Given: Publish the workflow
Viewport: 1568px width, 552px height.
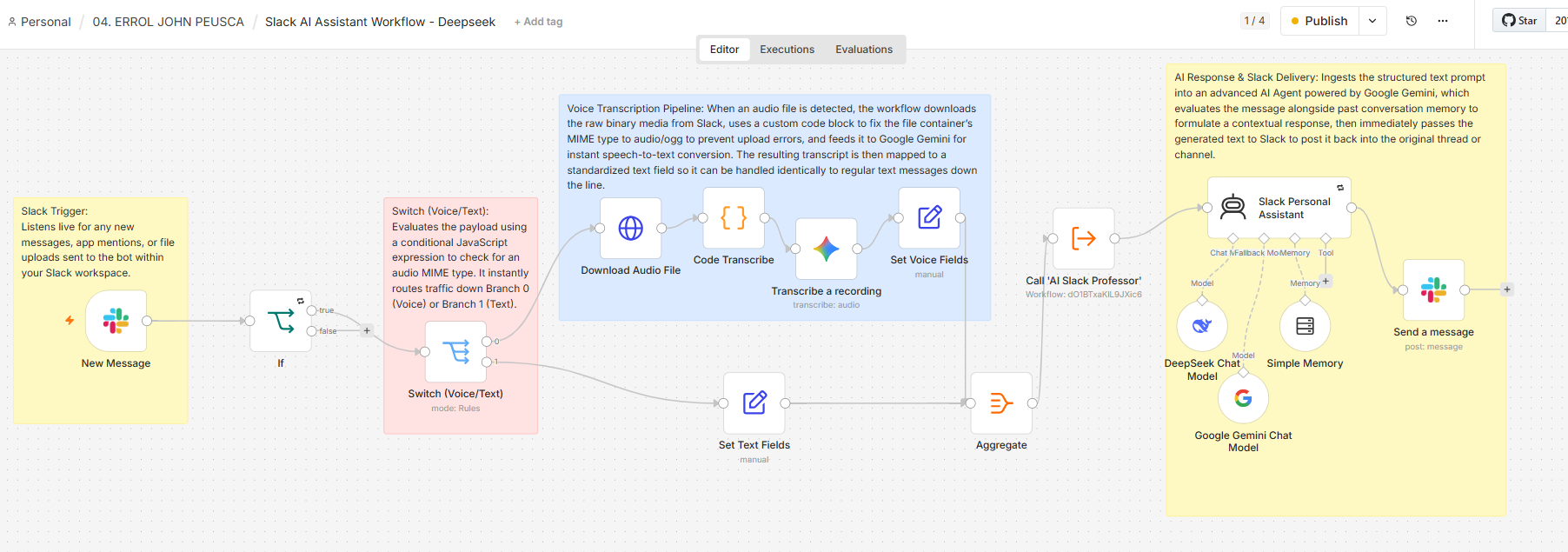Looking at the screenshot, I should coord(1319,21).
